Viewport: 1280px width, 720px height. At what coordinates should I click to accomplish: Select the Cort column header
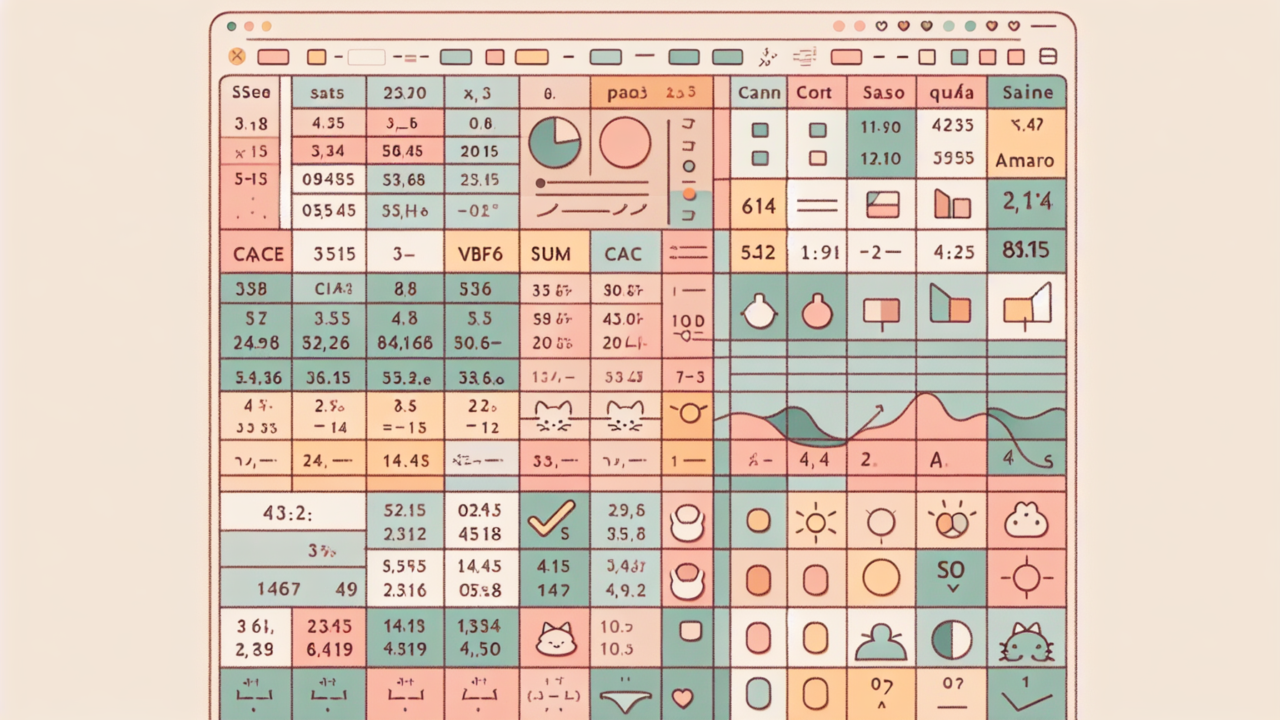[815, 93]
